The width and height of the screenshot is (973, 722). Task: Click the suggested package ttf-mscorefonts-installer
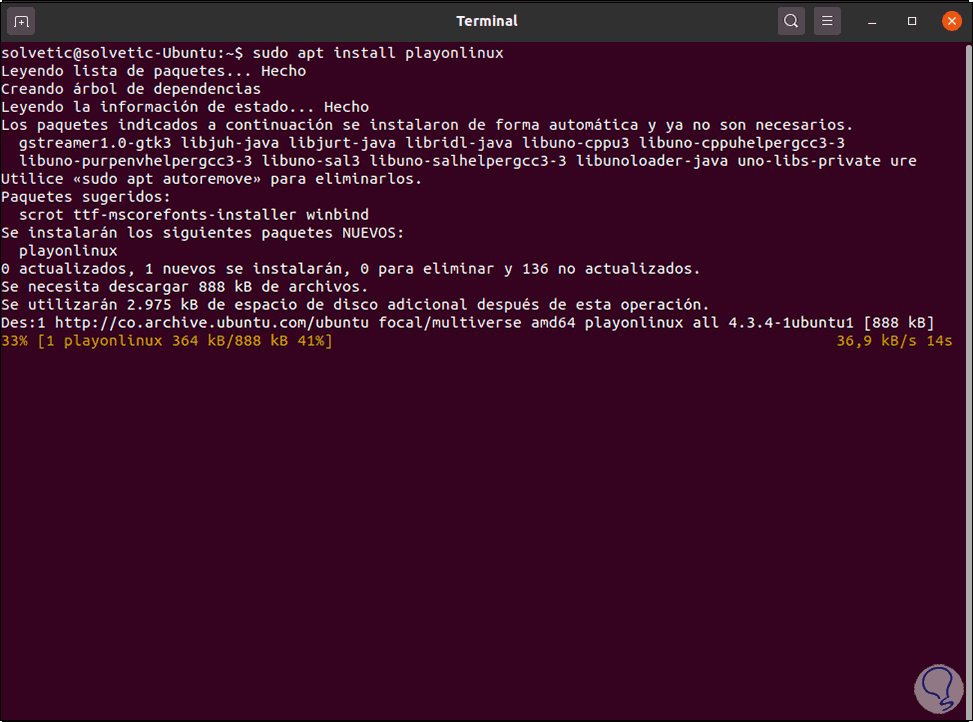point(185,215)
